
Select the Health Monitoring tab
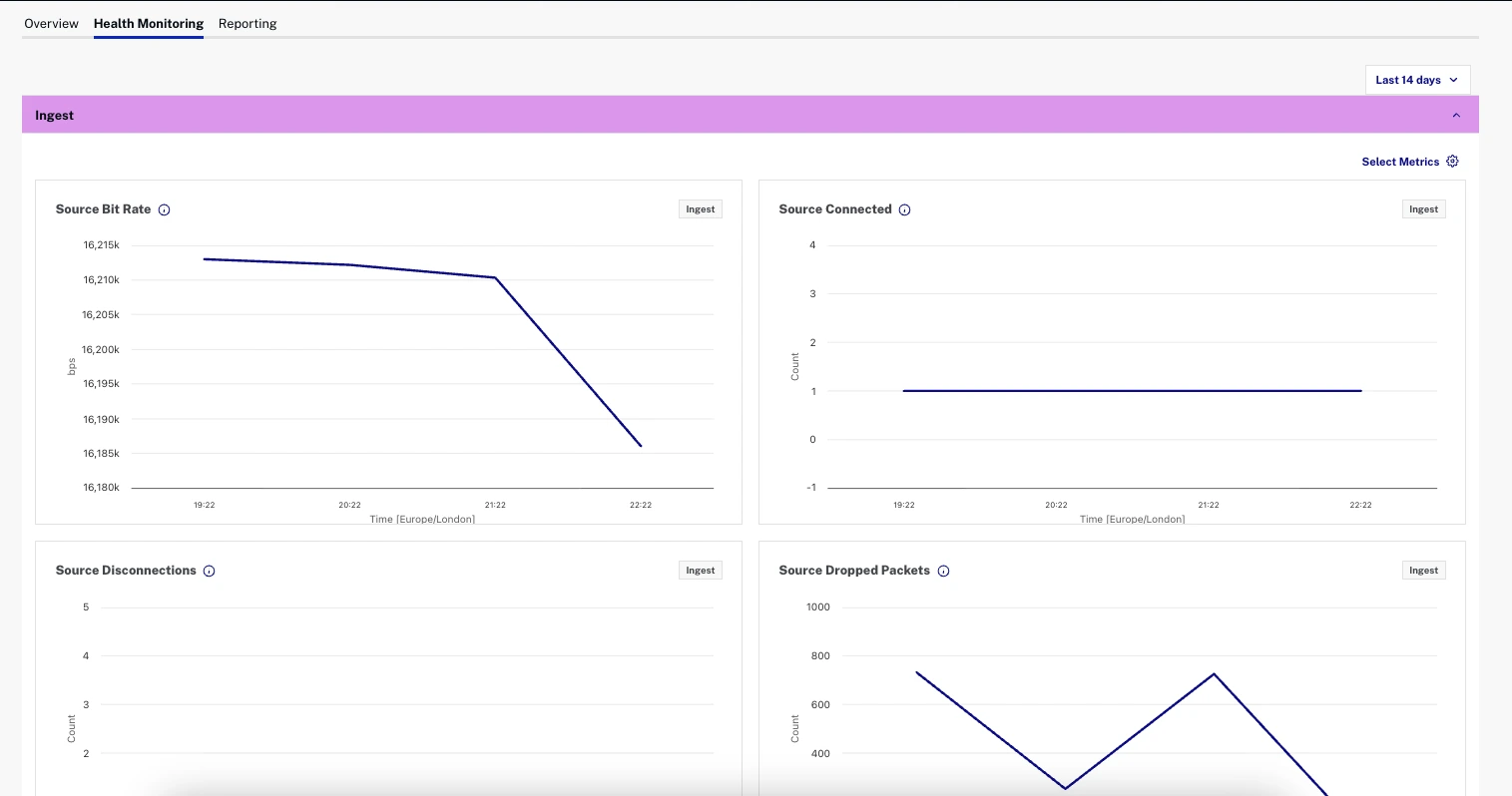[148, 23]
